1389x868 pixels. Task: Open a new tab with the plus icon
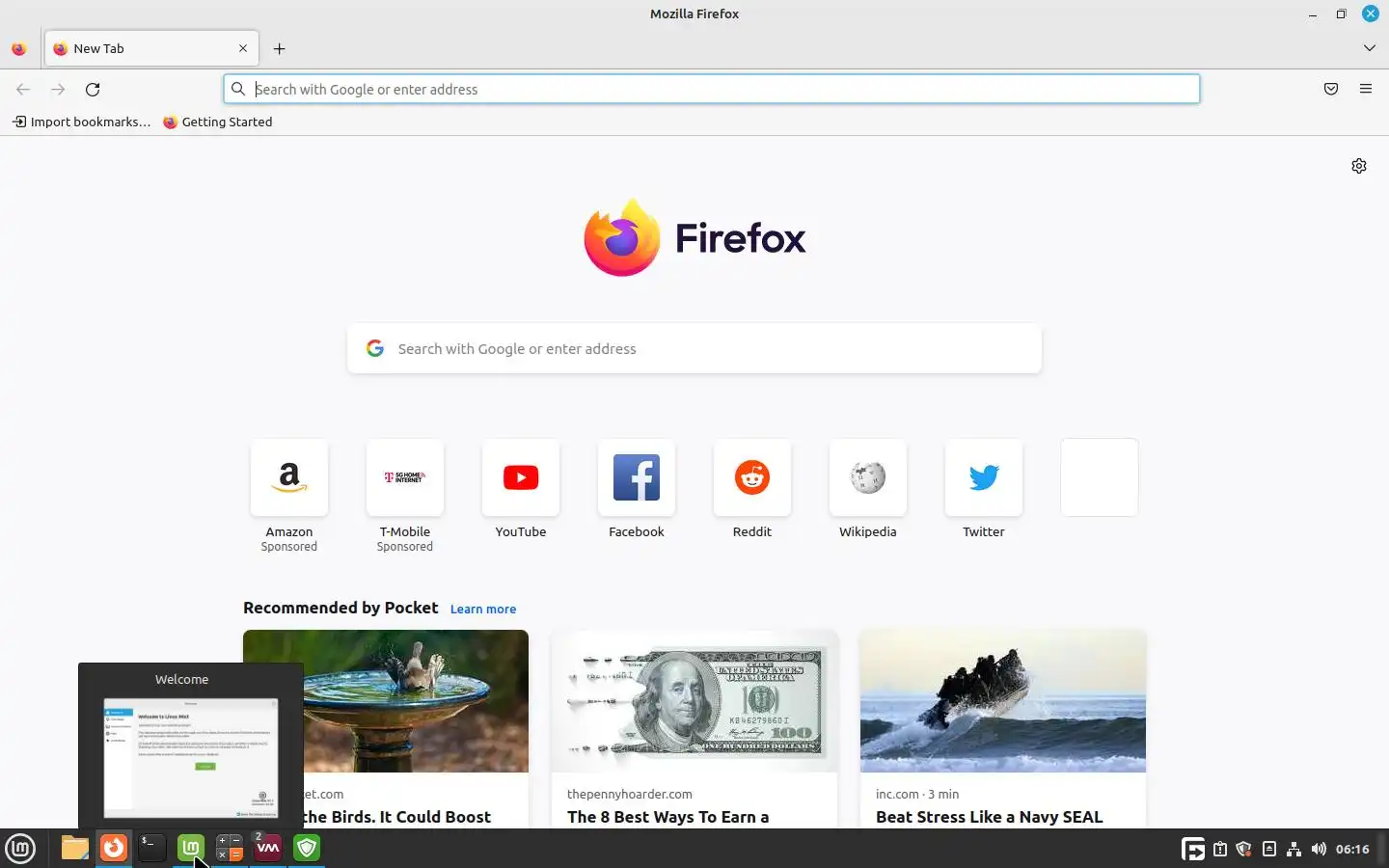pos(280,48)
